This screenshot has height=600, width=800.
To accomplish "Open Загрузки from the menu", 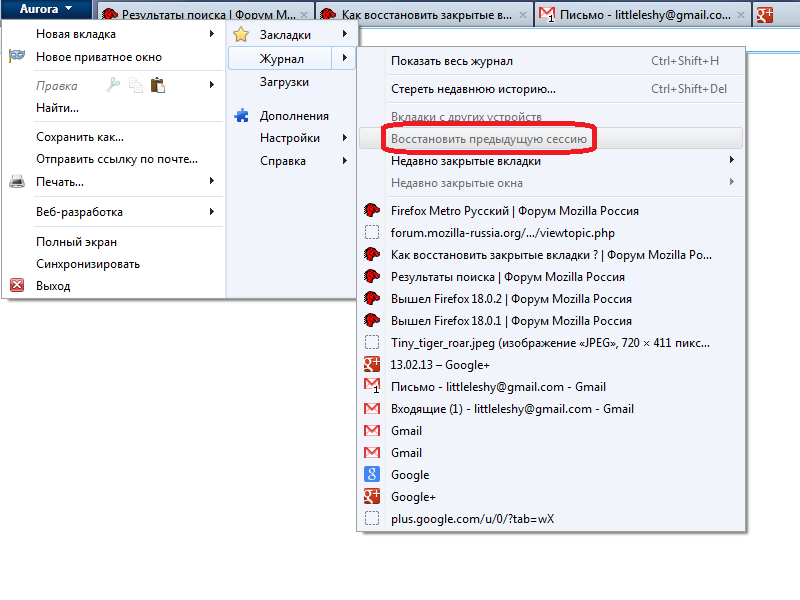I will click(284, 82).
